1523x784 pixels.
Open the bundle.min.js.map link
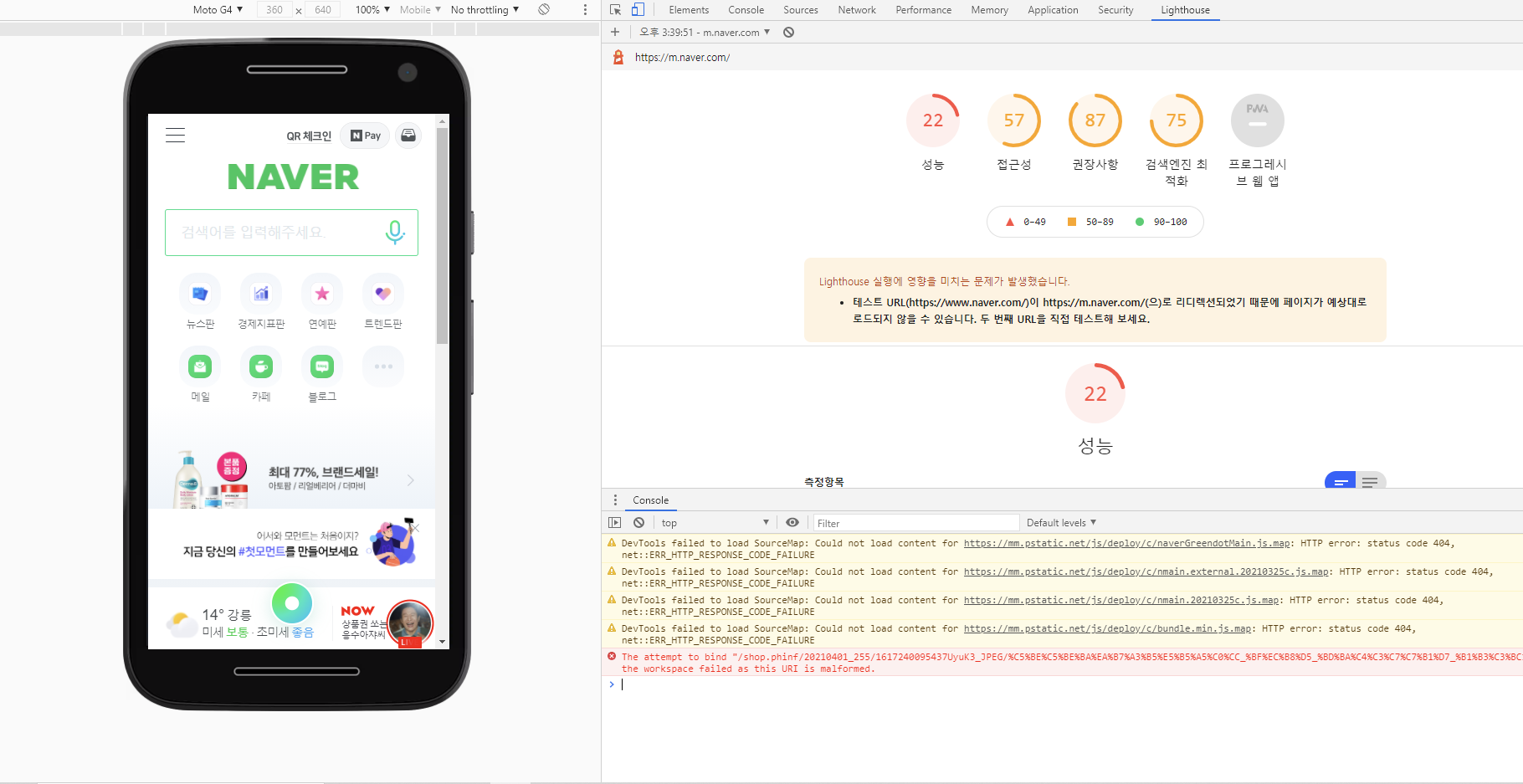(x=1107, y=628)
